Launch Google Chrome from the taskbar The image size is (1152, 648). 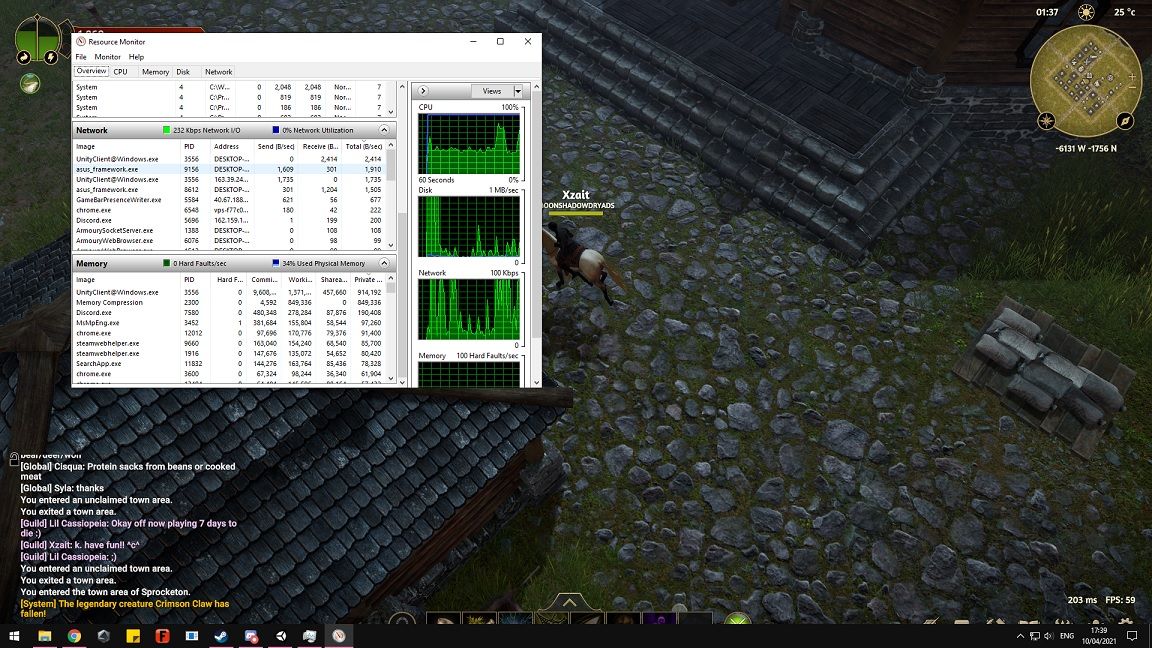pyautogui.click(x=74, y=636)
